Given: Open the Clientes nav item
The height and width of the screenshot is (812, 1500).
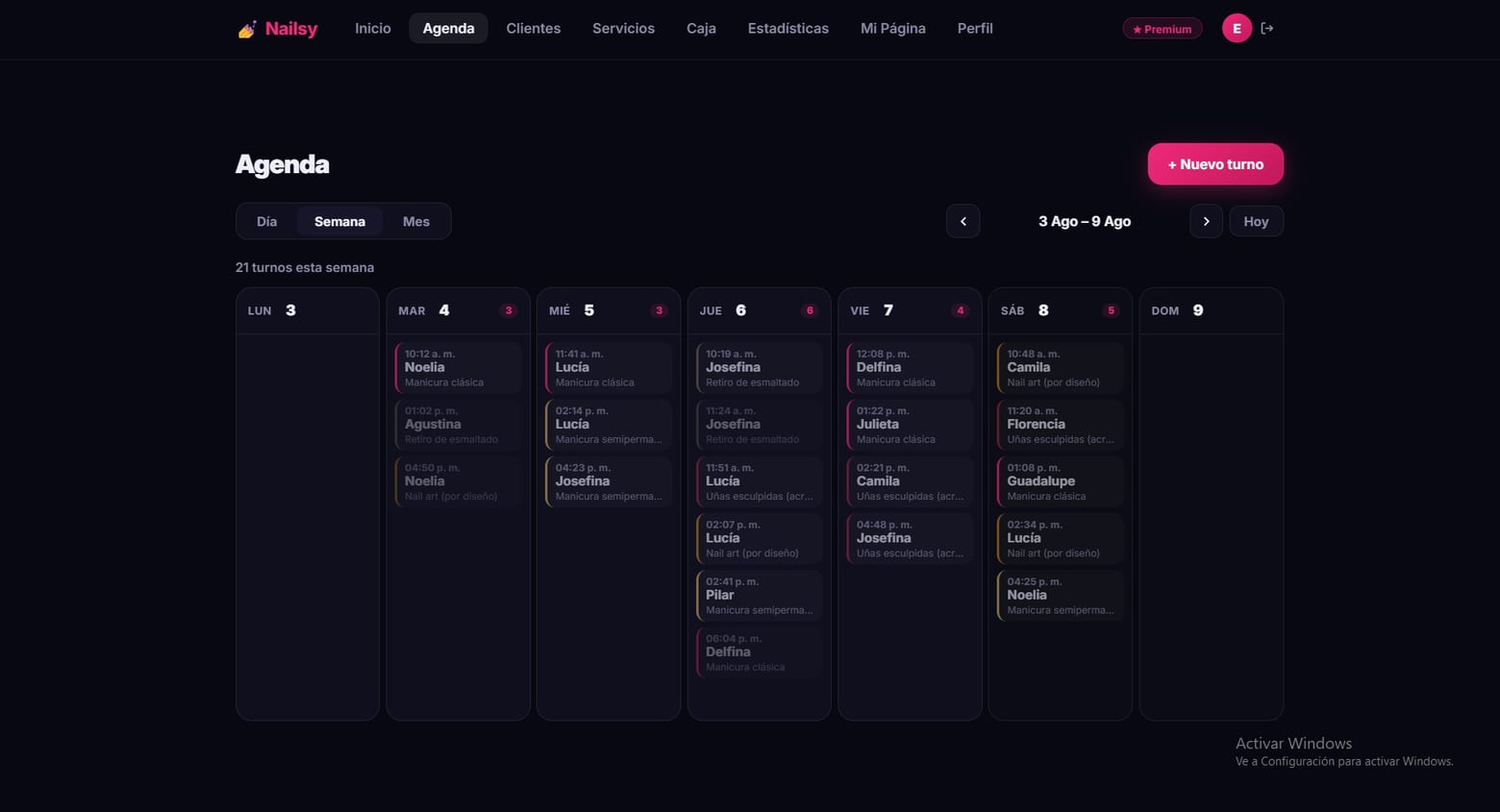Looking at the screenshot, I should point(534,29).
